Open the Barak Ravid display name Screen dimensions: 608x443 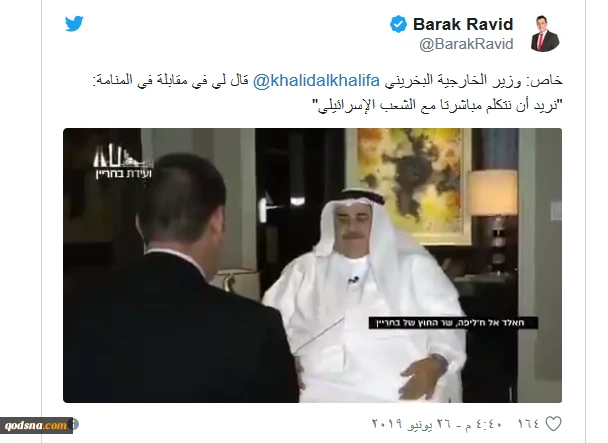tap(463, 24)
